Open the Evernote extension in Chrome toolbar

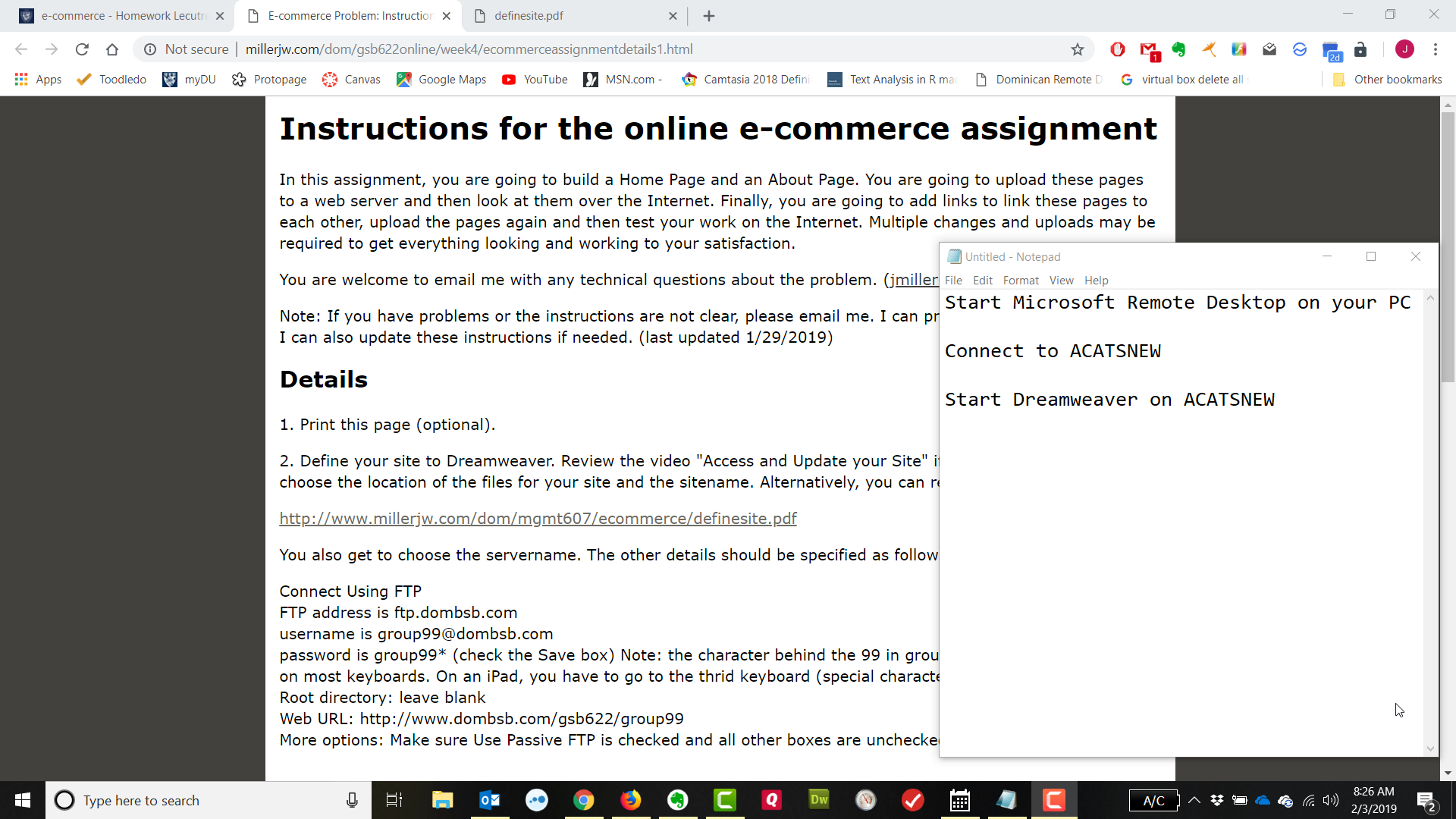1178,49
